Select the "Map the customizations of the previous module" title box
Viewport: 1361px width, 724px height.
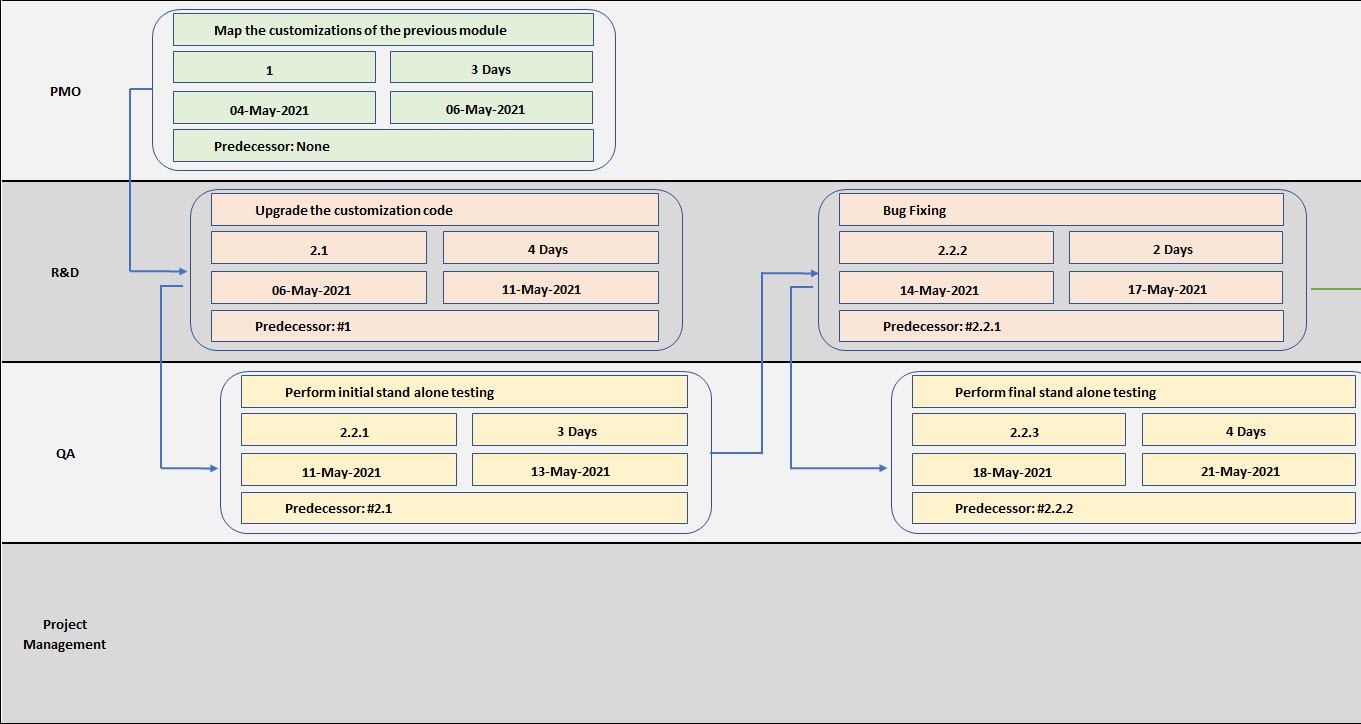(383, 29)
